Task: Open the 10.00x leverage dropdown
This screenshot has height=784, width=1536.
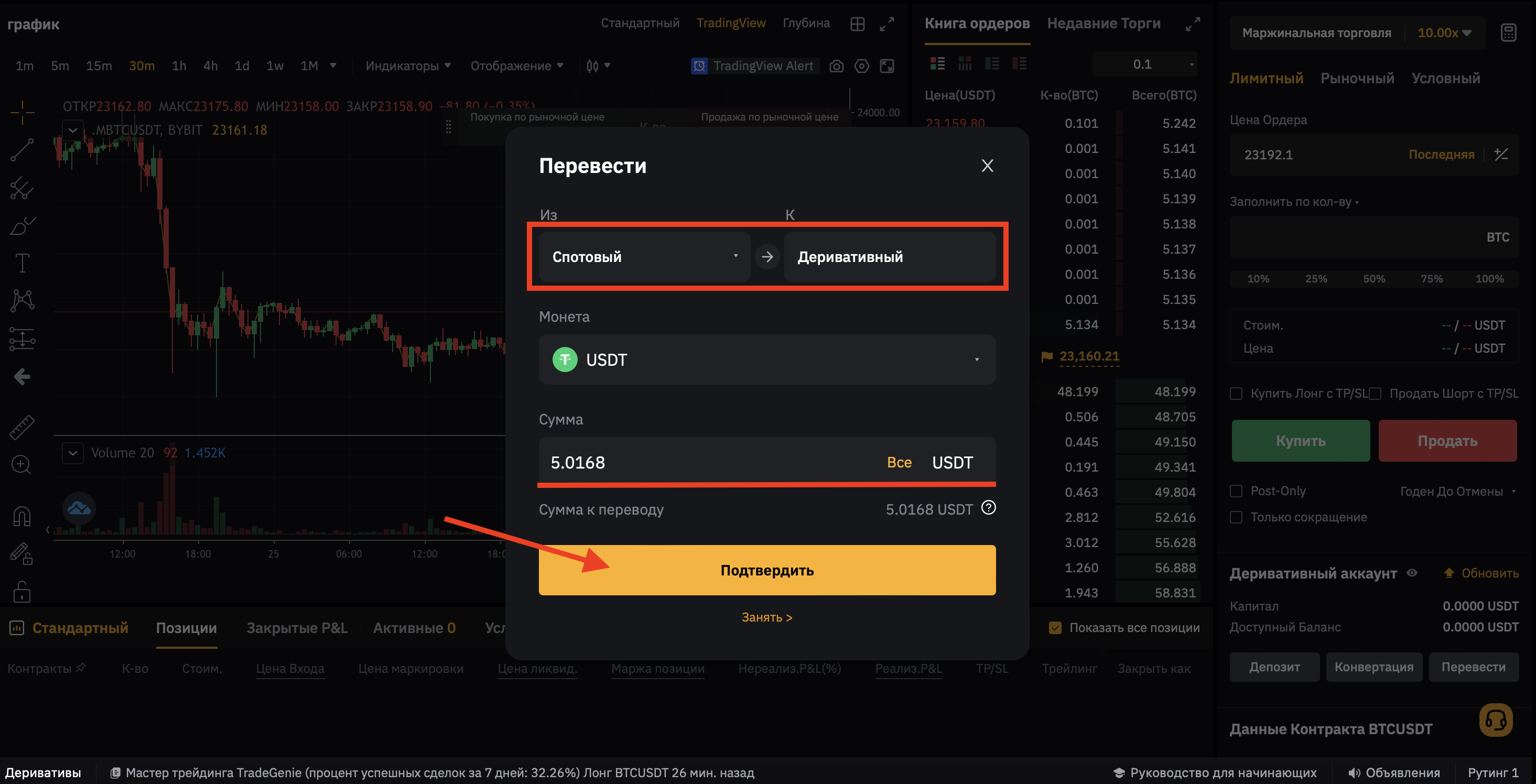Action: tap(1444, 33)
